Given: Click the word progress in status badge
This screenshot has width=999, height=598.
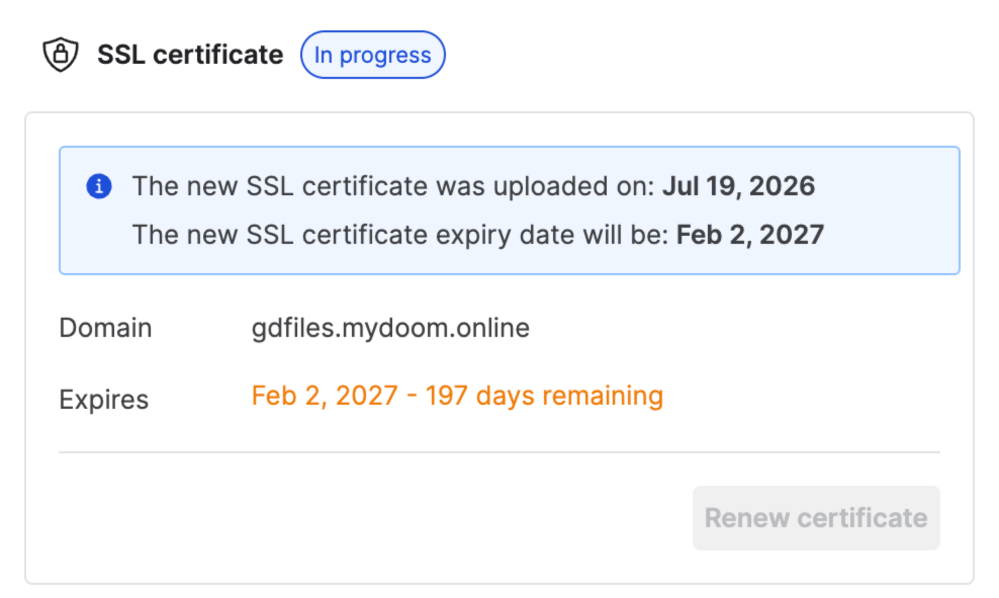Looking at the screenshot, I should (385, 56).
